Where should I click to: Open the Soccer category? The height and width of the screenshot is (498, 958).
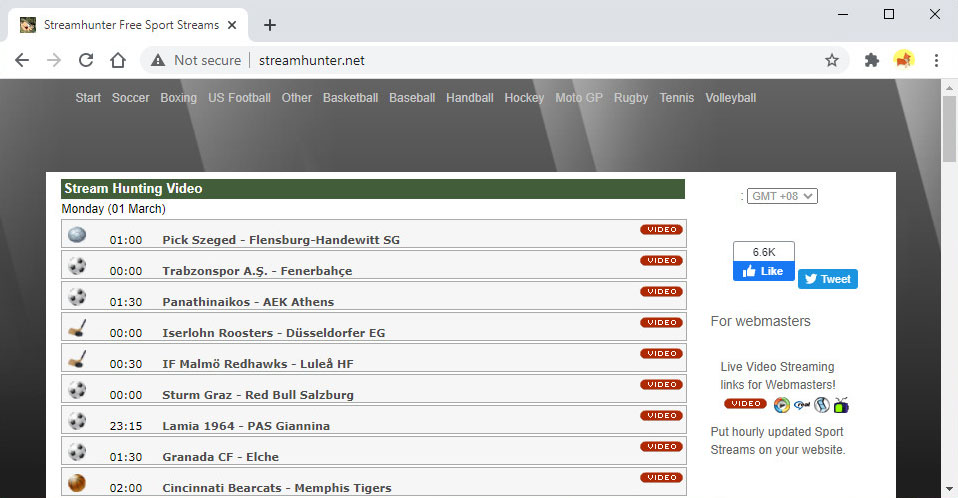coord(131,98)
